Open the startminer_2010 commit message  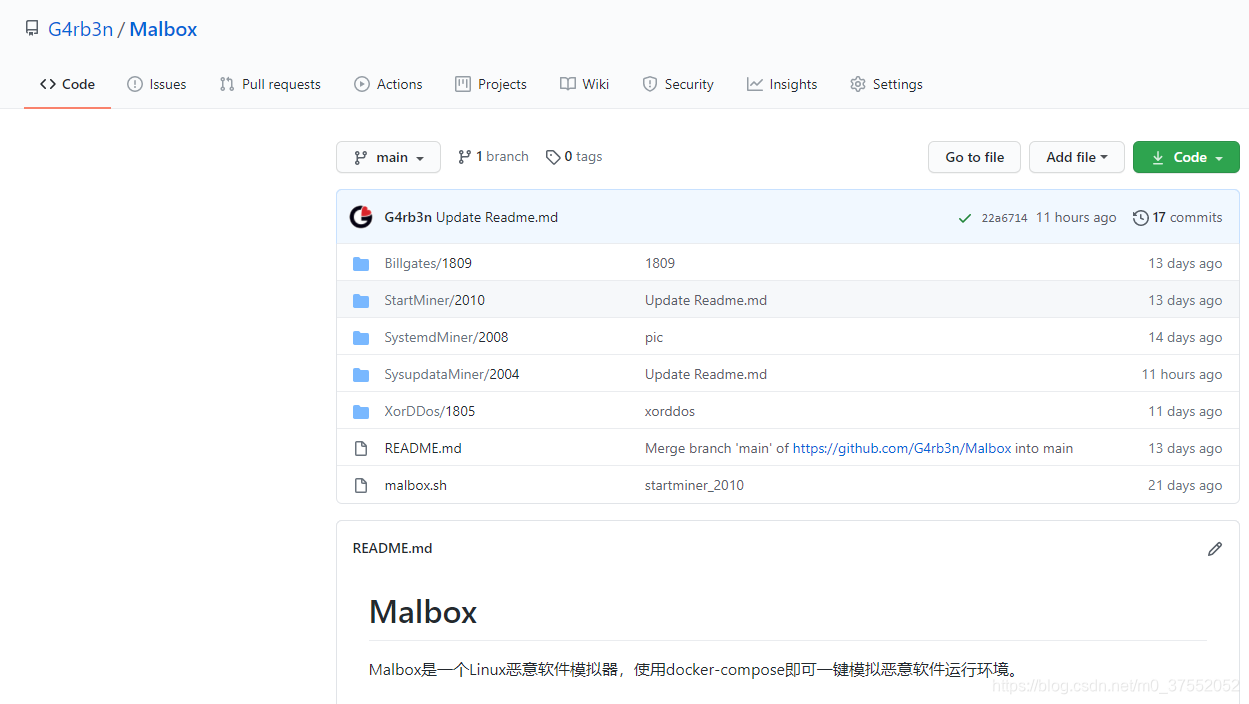[694, 485]
